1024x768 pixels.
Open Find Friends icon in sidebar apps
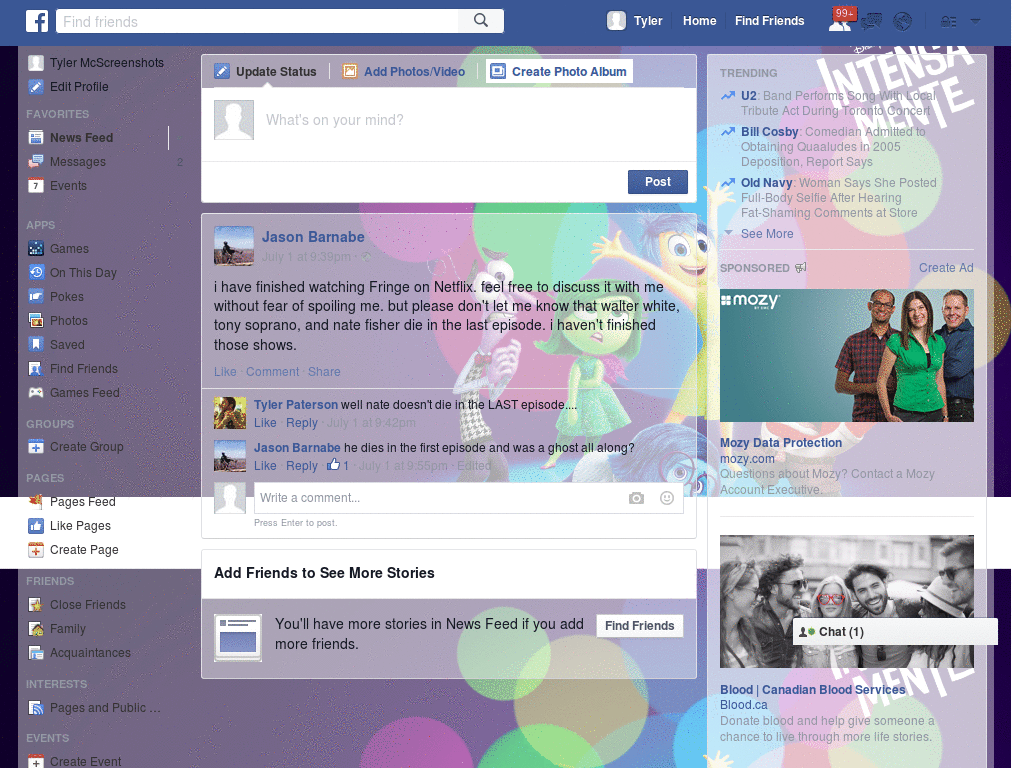36,369
